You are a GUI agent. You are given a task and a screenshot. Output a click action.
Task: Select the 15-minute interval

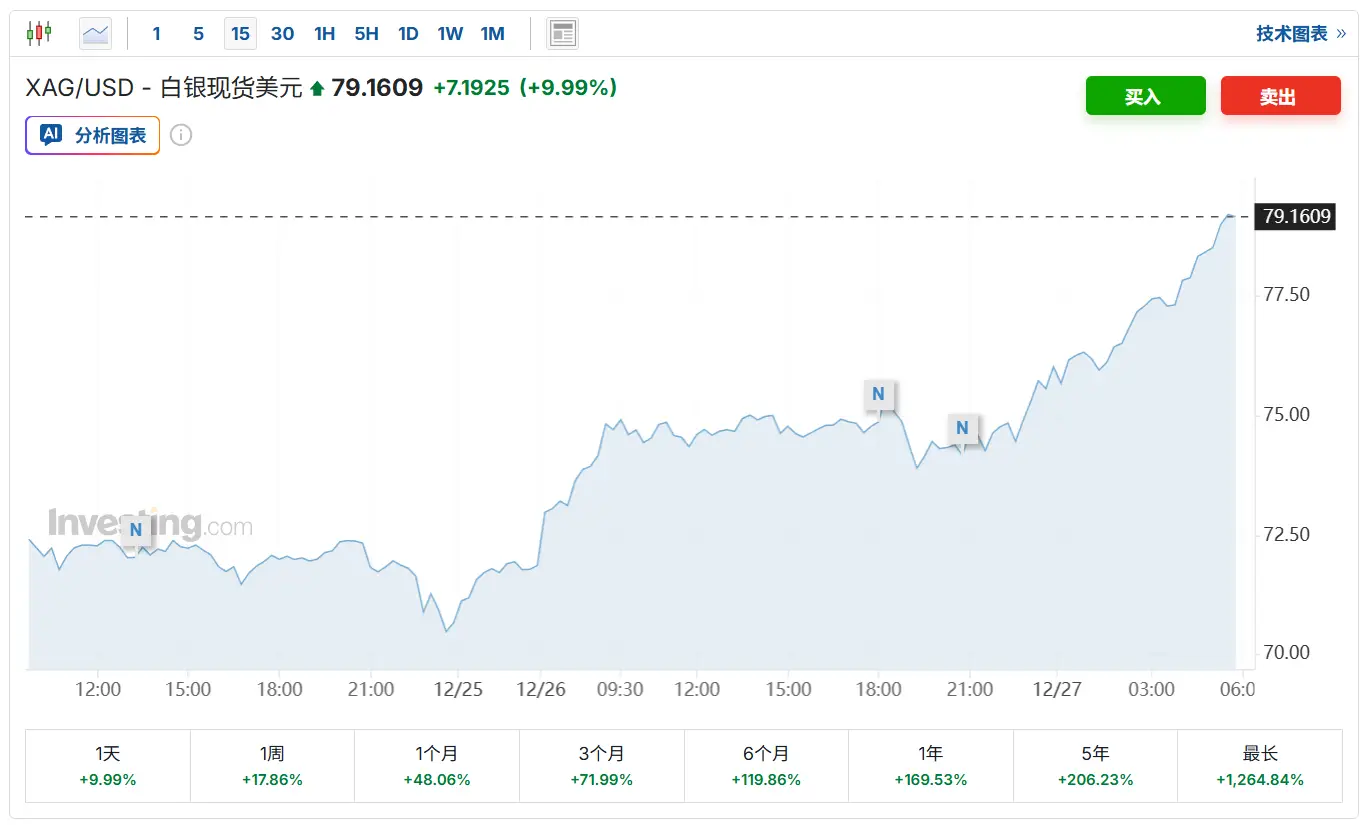(240, 34)
